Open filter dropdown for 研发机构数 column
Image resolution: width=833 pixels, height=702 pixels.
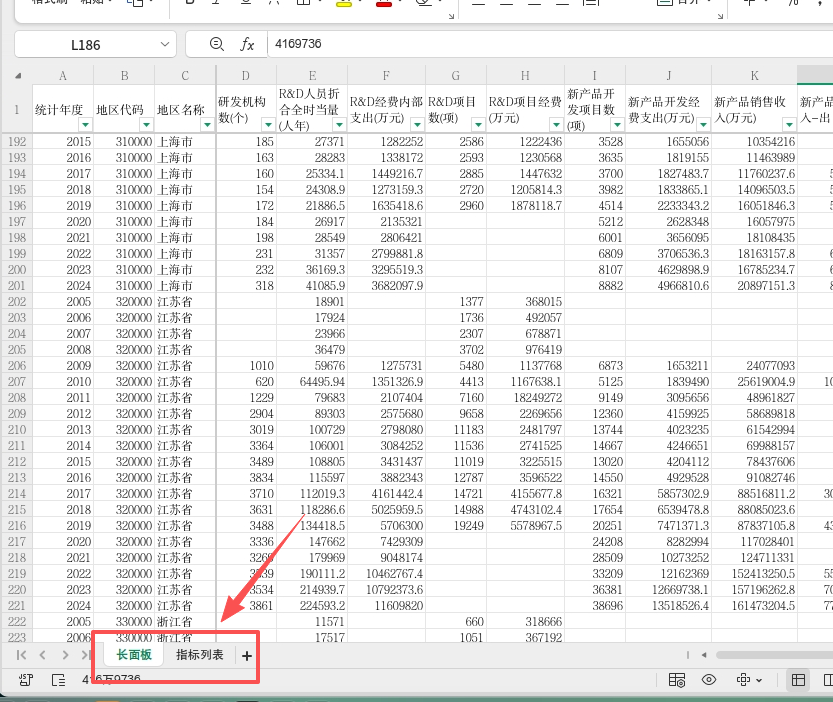[268, 125]
